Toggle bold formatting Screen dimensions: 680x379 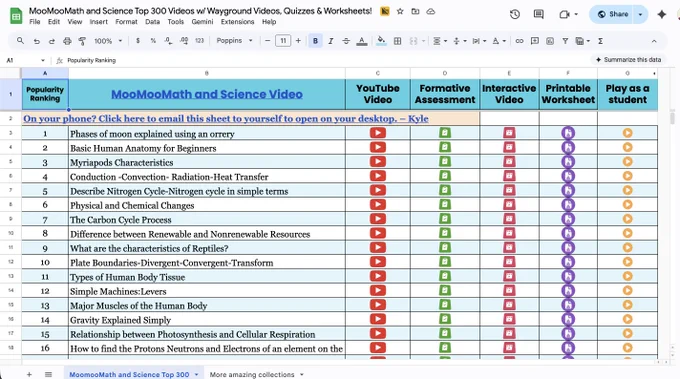(315, 41)
